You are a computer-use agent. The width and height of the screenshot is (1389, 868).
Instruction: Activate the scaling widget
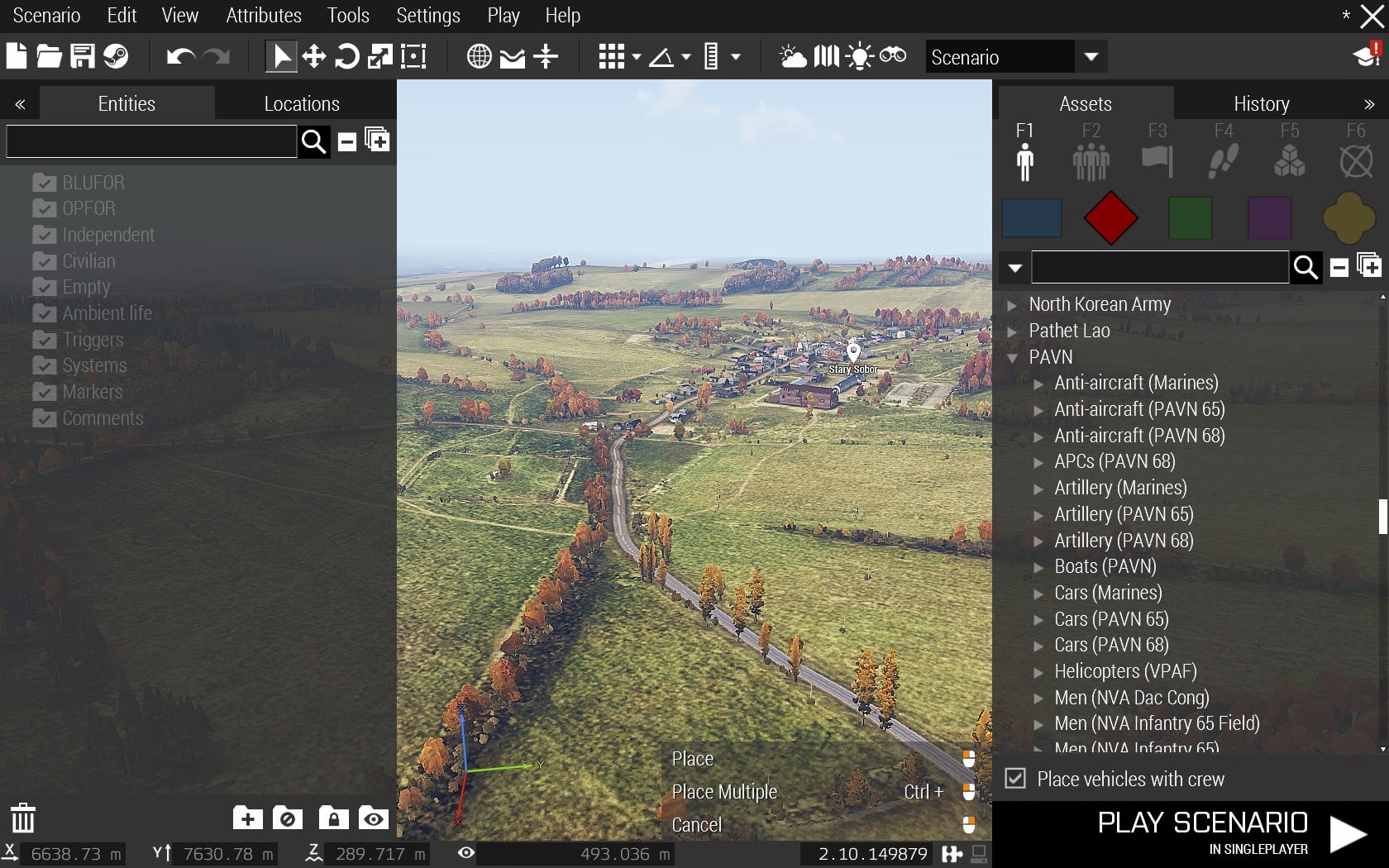pyautogui.click(x=380, y=56)
